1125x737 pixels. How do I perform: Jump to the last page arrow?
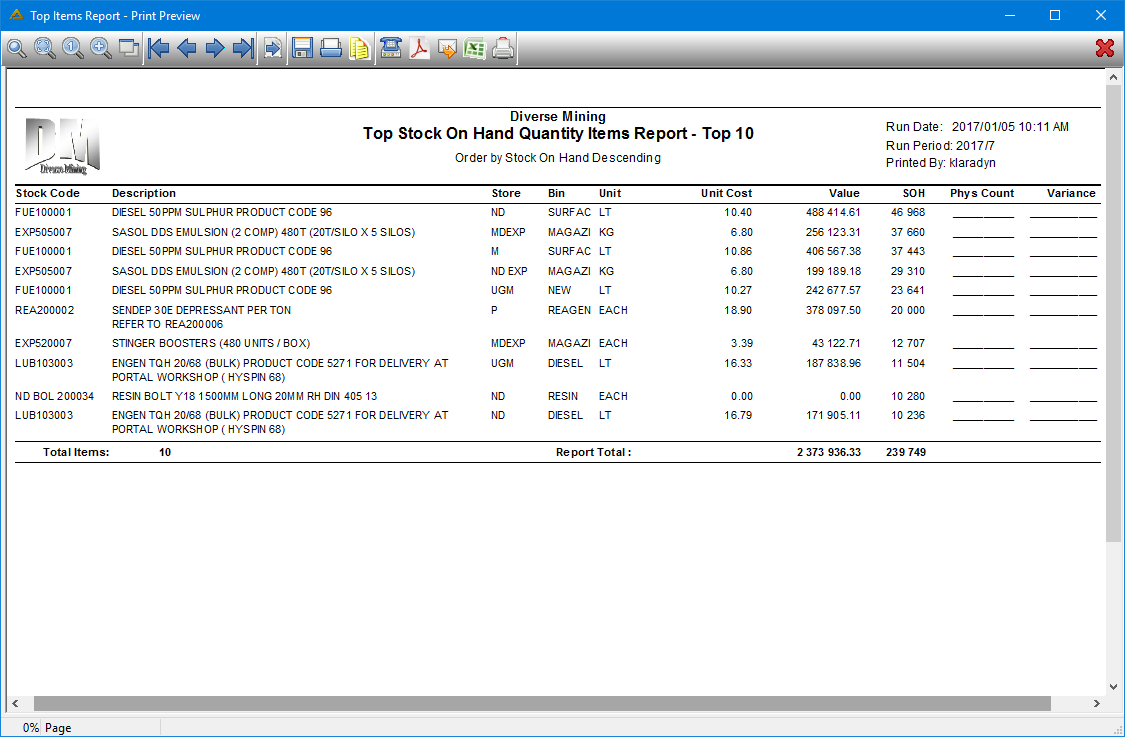coord(243,49)
